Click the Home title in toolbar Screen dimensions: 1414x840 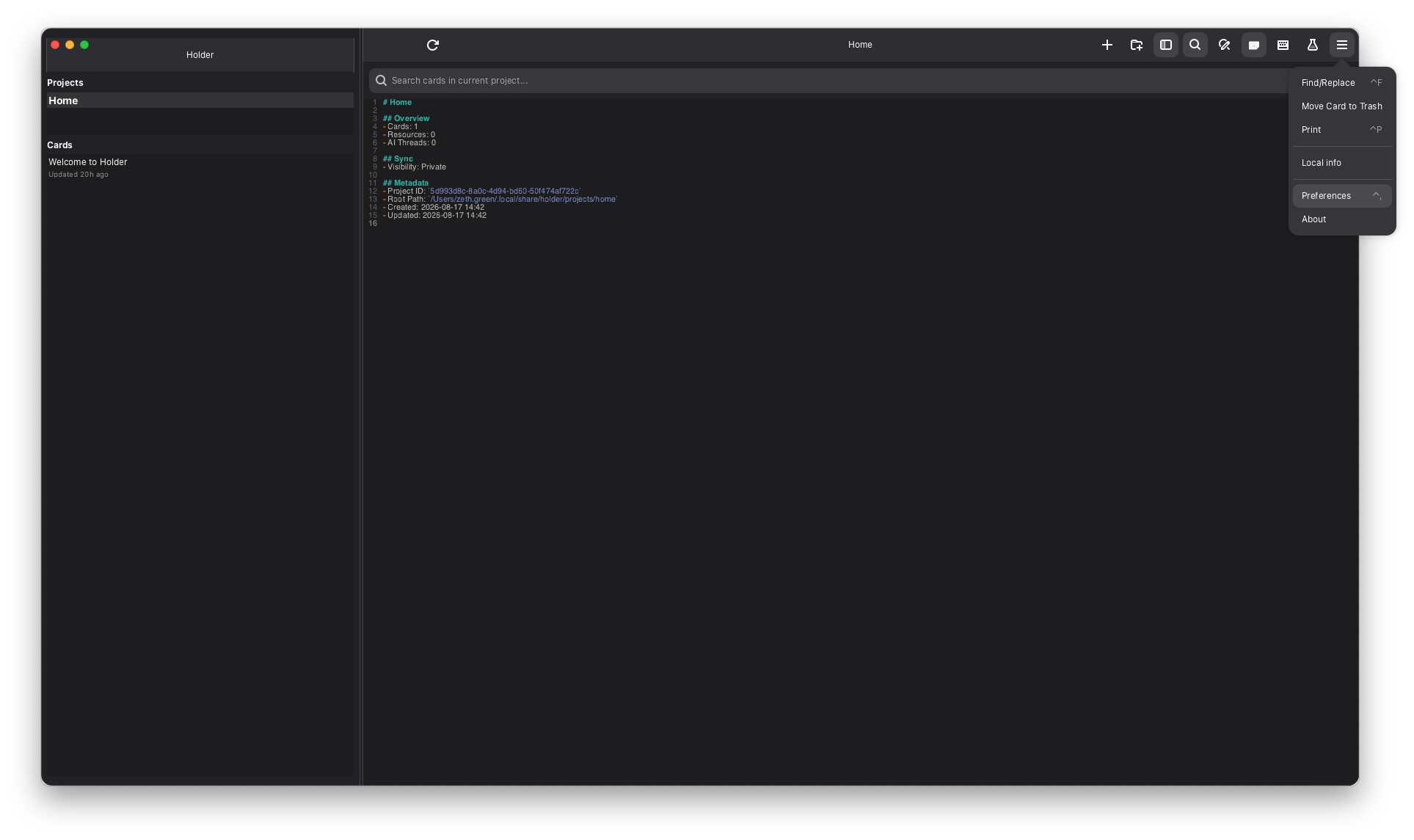point(860,45)
